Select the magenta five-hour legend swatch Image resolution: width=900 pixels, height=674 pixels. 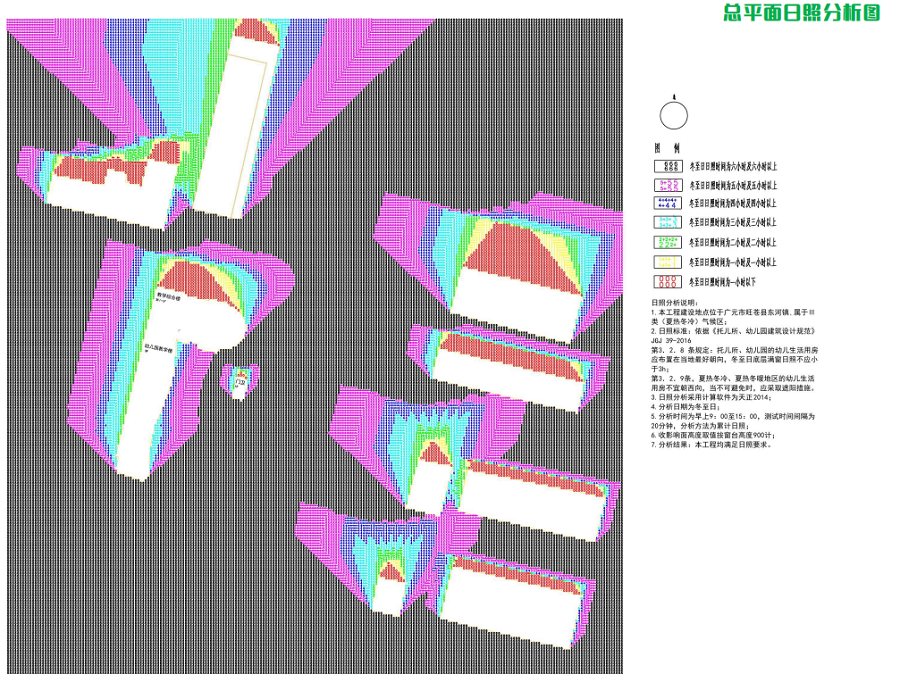(x=668, y=185)
